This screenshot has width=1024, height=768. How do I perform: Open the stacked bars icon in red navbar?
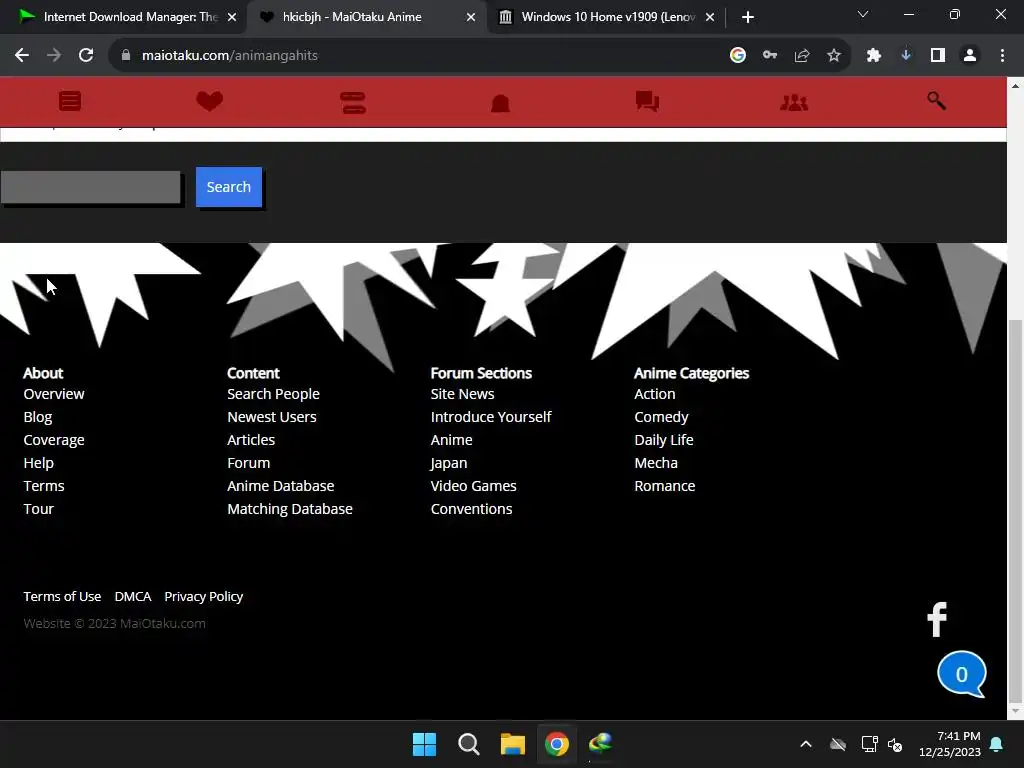[353, 103]
